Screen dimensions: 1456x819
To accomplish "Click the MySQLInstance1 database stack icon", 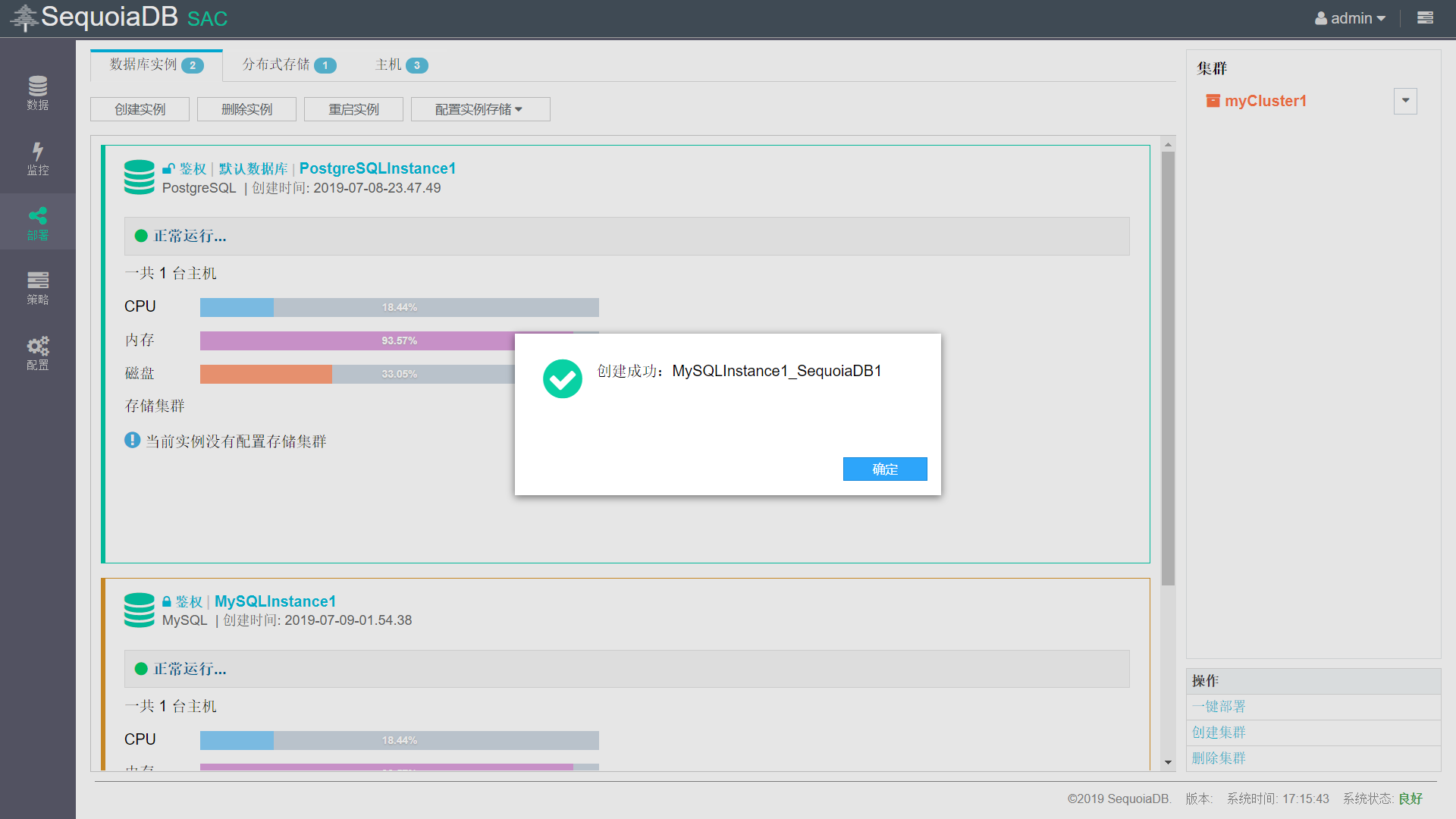I will click(140, 610).
